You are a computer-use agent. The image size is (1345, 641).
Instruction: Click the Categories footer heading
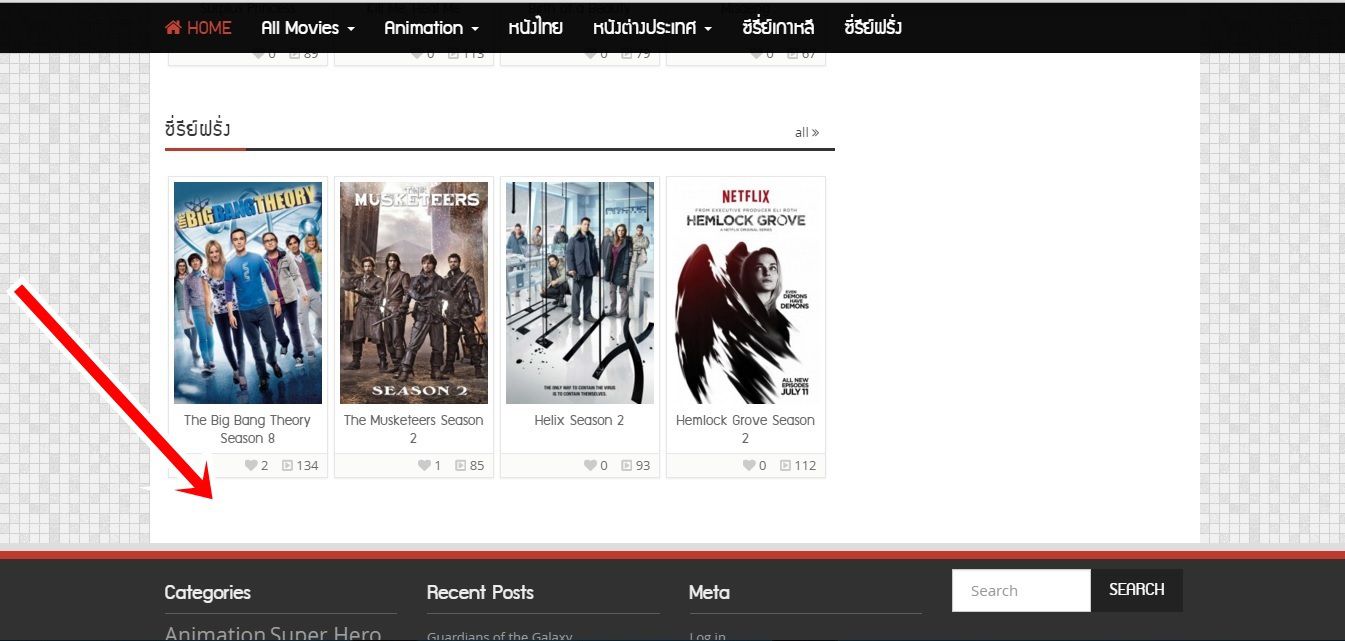208,592
